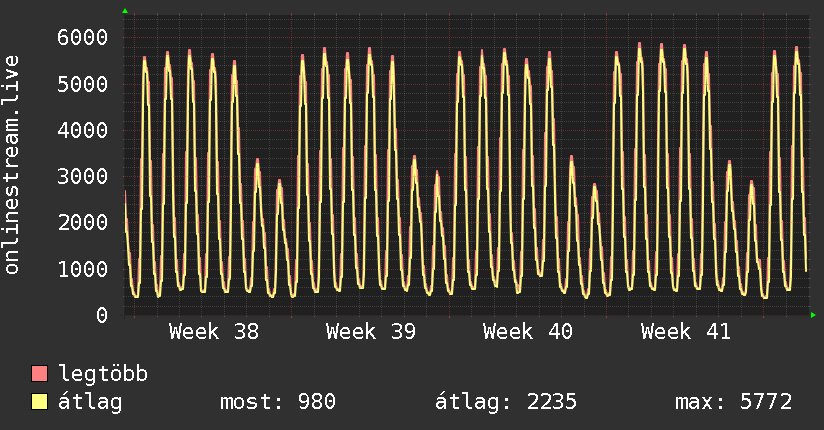Click the 'max: 5772' statistic

pos(733,402)
